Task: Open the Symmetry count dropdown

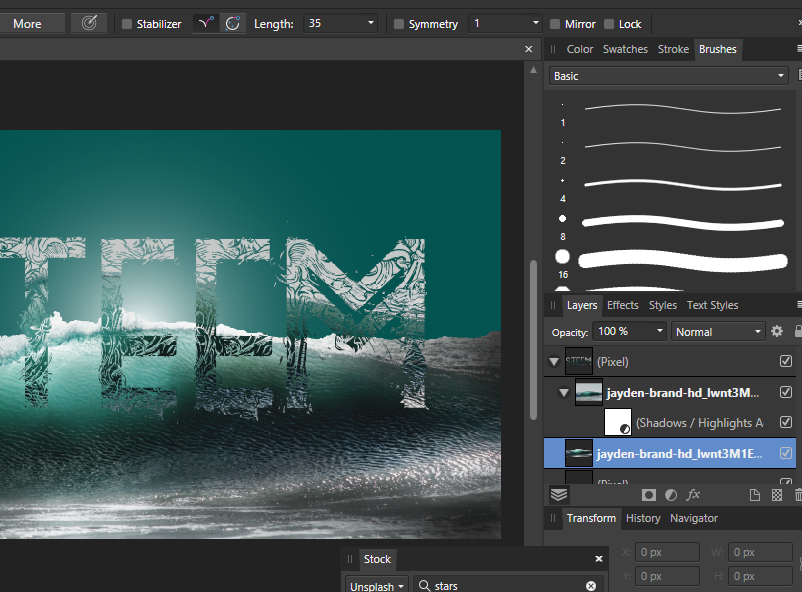Action: tap(536, 24)
